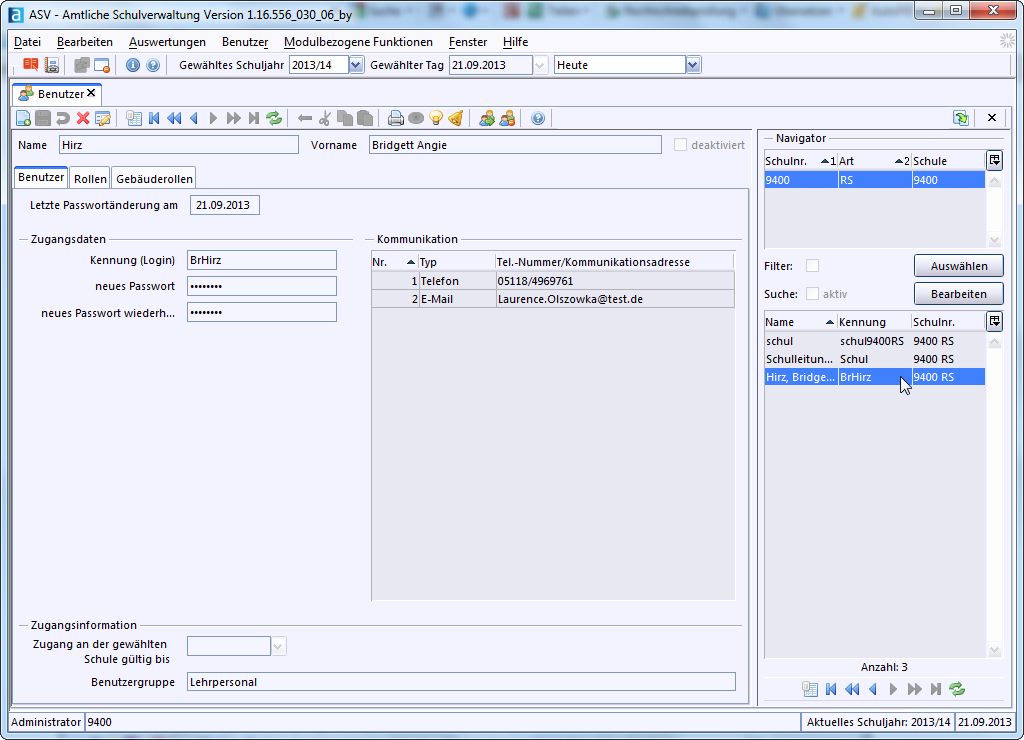Click the scissors cut icon
This screenshot has width=1024, height=740.
pos(325,118)
